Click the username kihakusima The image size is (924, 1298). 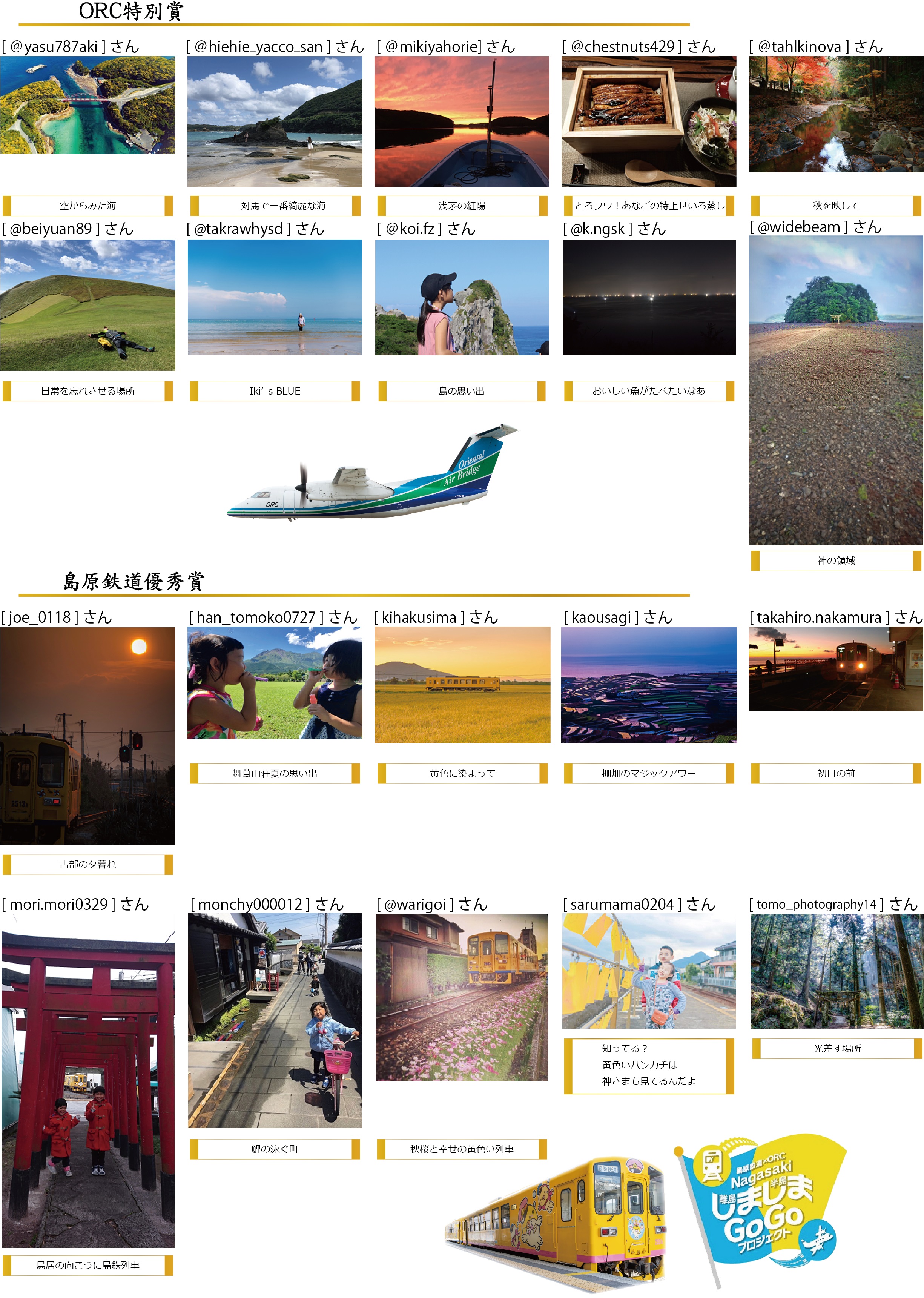click(419, 618)
